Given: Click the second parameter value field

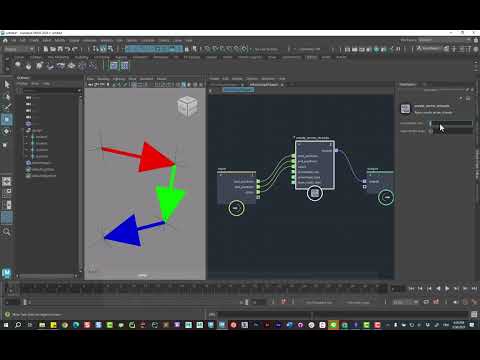Looking at the screenshot, I should (x=453, y=131).
